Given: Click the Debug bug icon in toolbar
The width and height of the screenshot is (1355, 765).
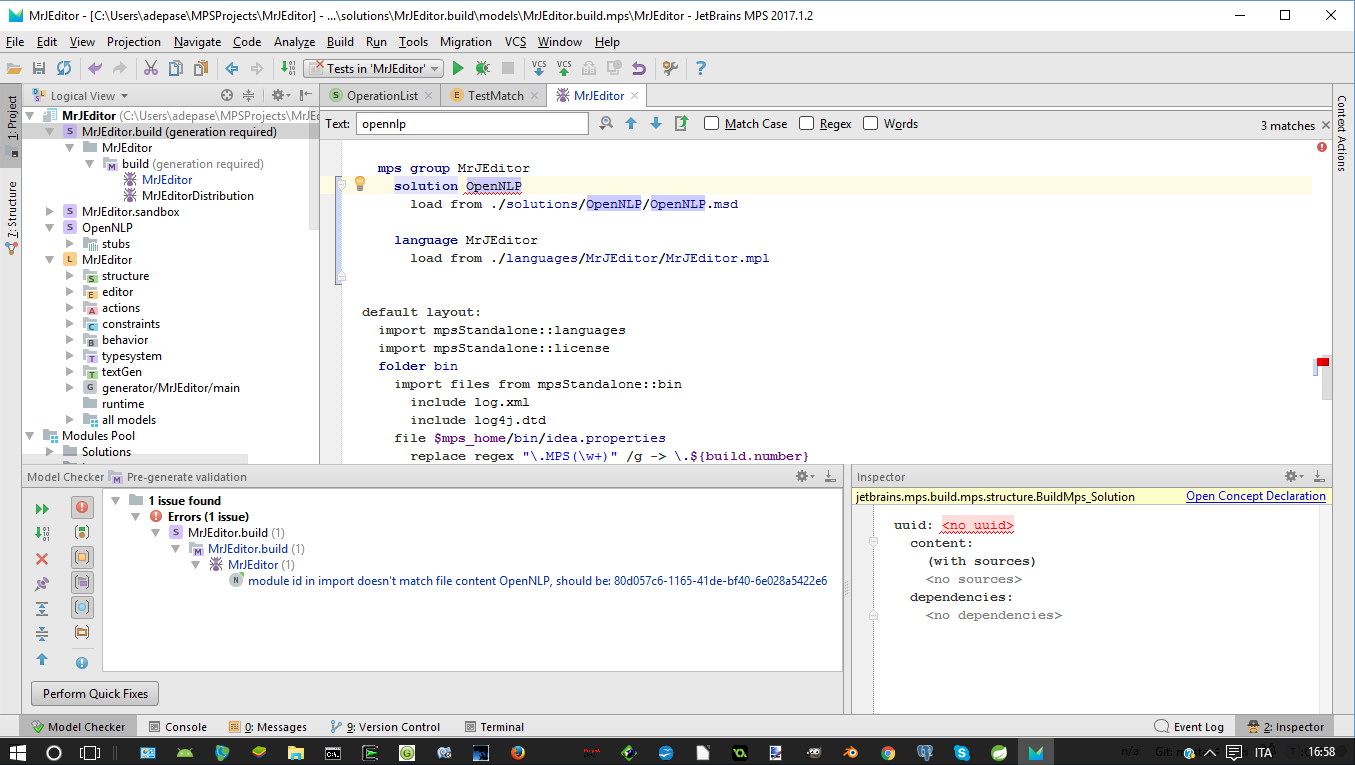Looking at the screenshot, I should (482, 68).
